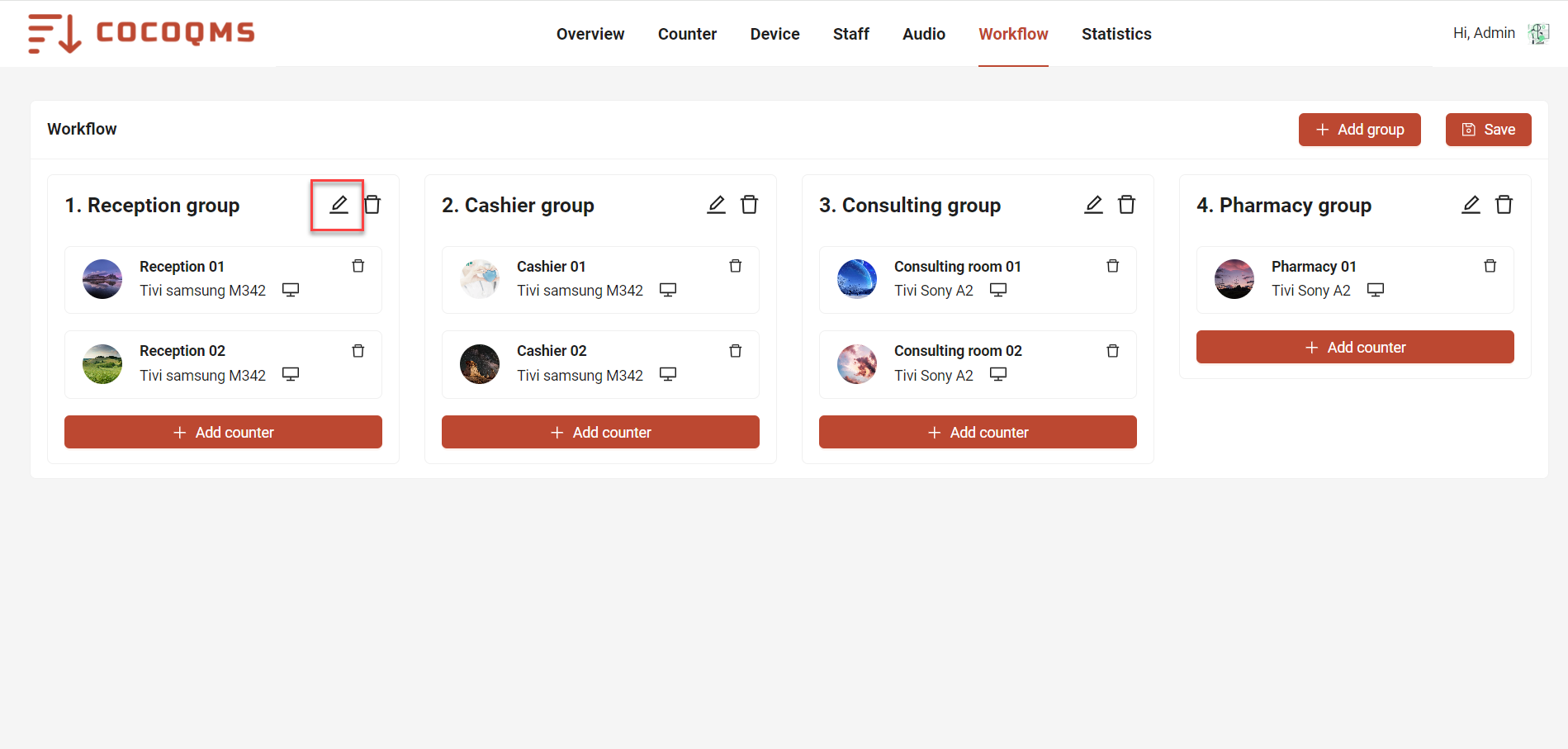Click monitor icon beside Reception 01 device

click(291, 290)
